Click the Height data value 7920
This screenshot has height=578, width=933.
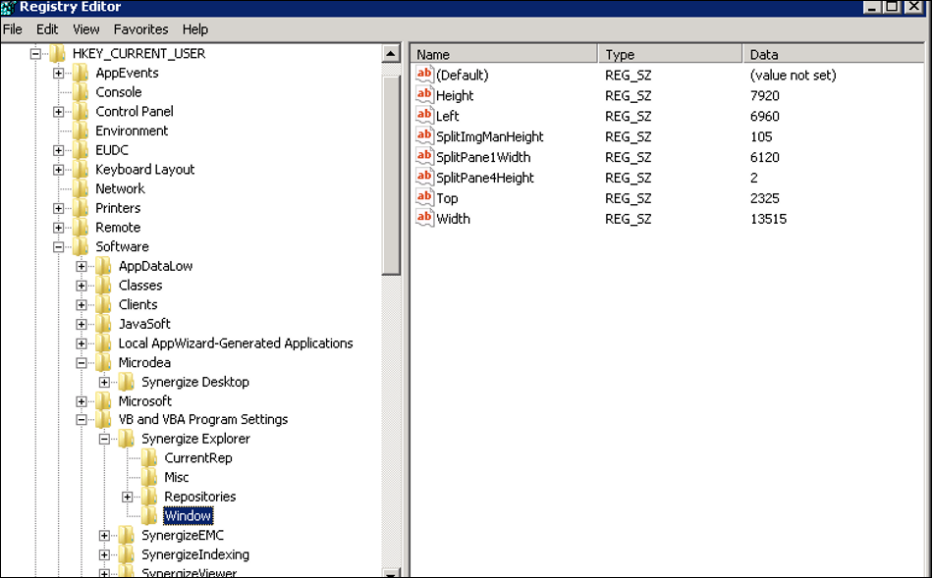click(765, 96)
